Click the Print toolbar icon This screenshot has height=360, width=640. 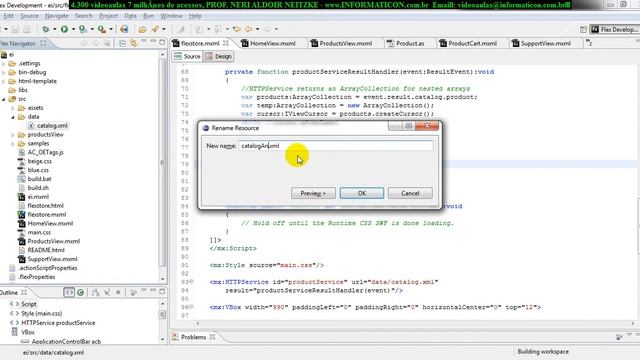pos(27,29)
